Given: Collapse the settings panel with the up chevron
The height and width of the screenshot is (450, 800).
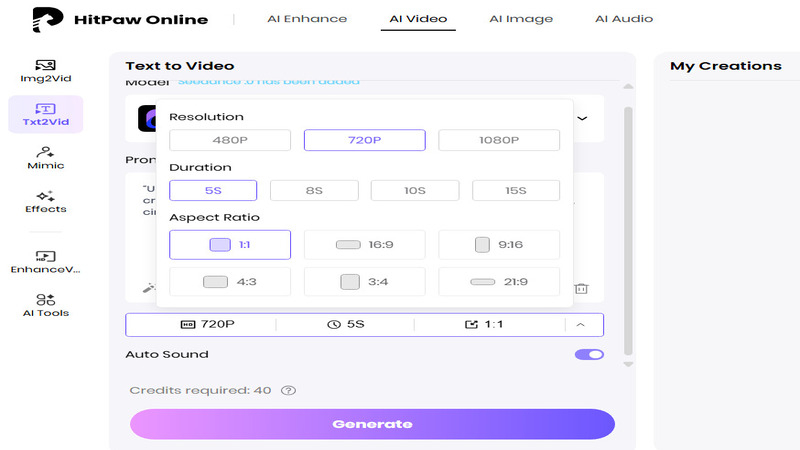Looking at the screenshot, I should [x=581, y=324].
